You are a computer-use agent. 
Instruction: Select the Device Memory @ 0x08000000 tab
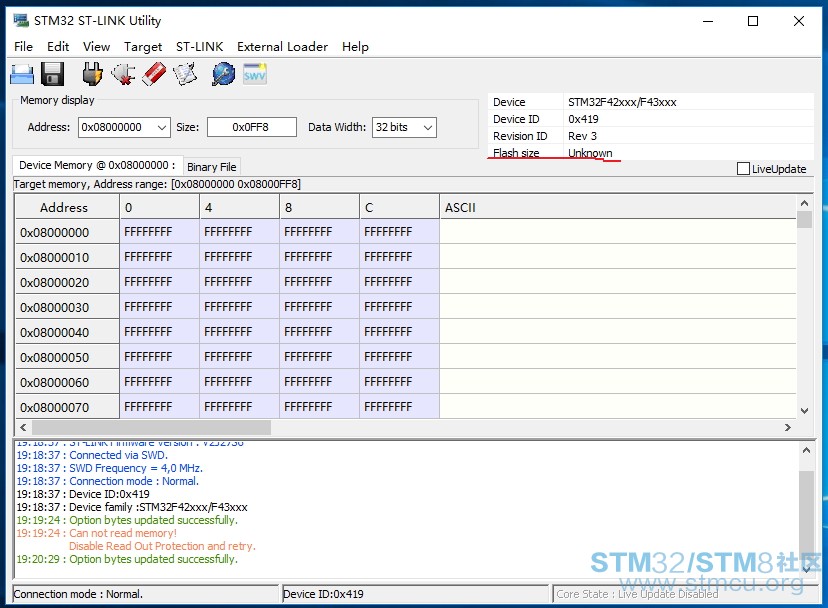pyautogui.click(x=97, y=165)
